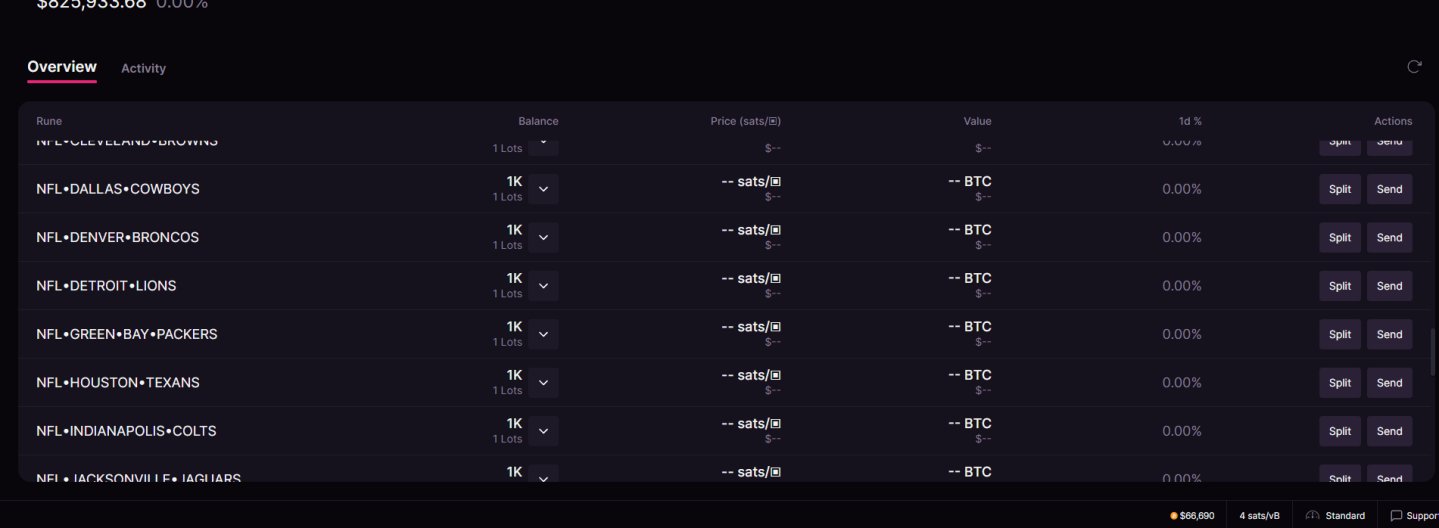
Task: Open the NFL•DETROIT•LIONS balance dropdown
Action: tap(543, 286)
